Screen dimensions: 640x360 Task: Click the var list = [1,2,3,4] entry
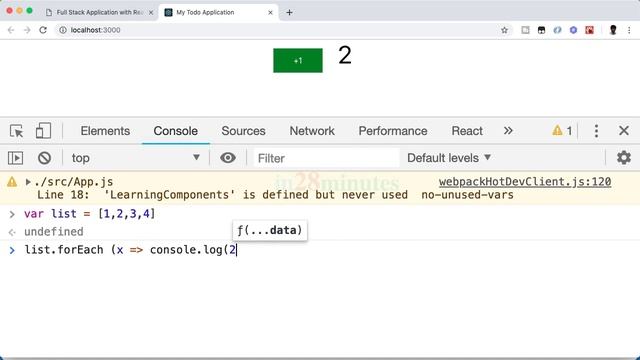tap(89, 213)
